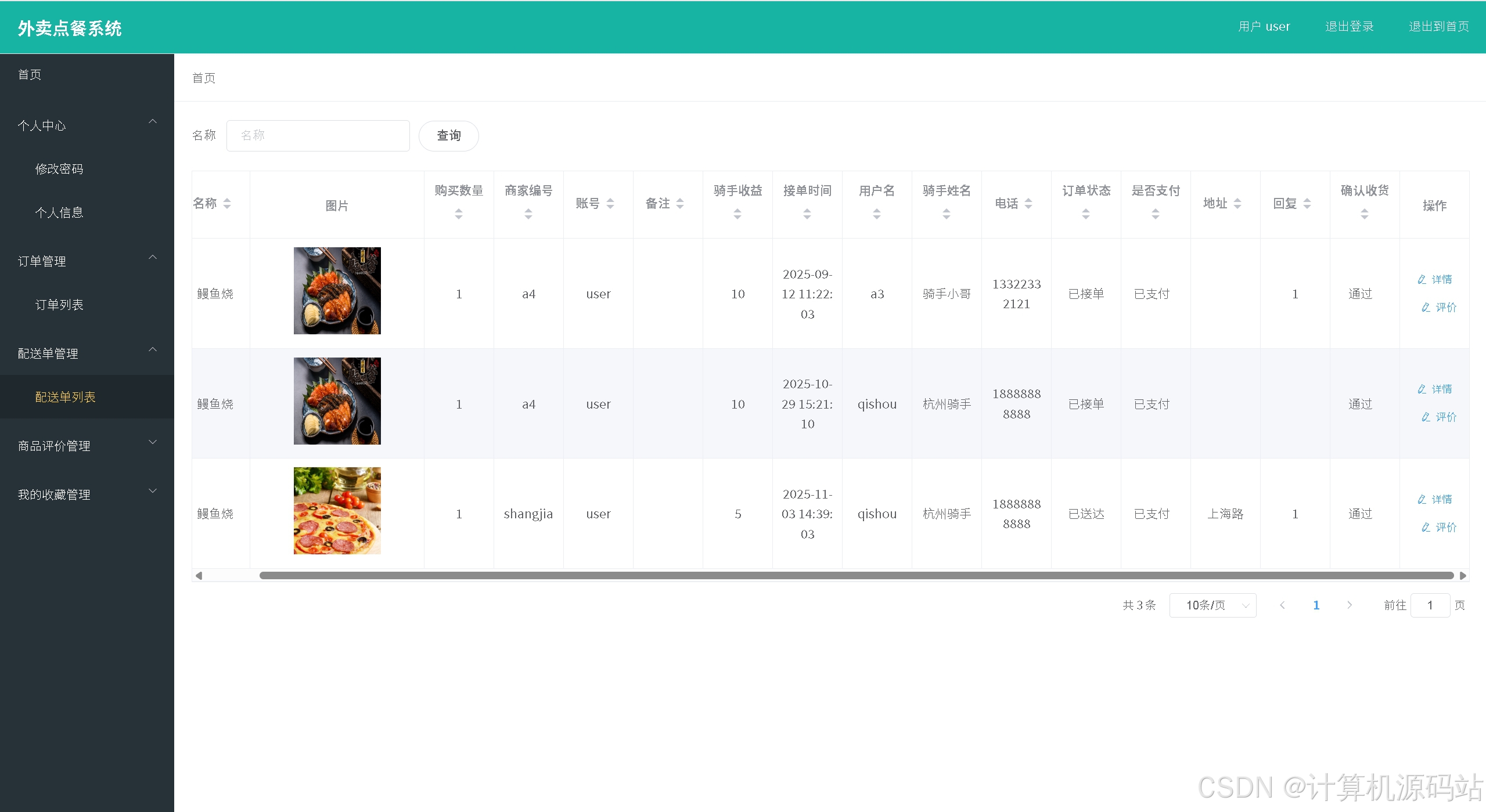Sort by 是否支付 column arrows

(x=1156, y=214)
